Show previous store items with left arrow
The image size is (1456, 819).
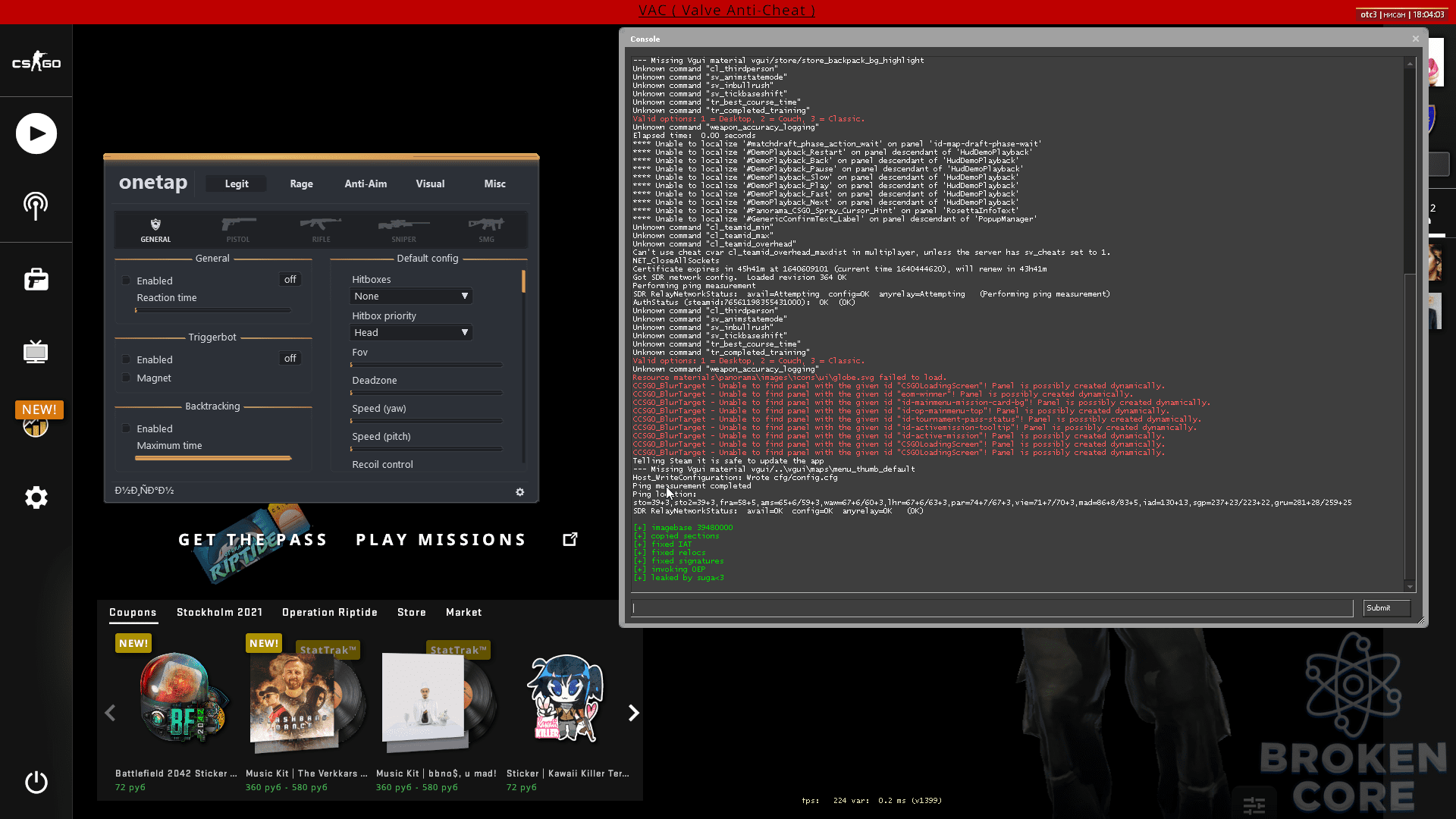point(110,713)
